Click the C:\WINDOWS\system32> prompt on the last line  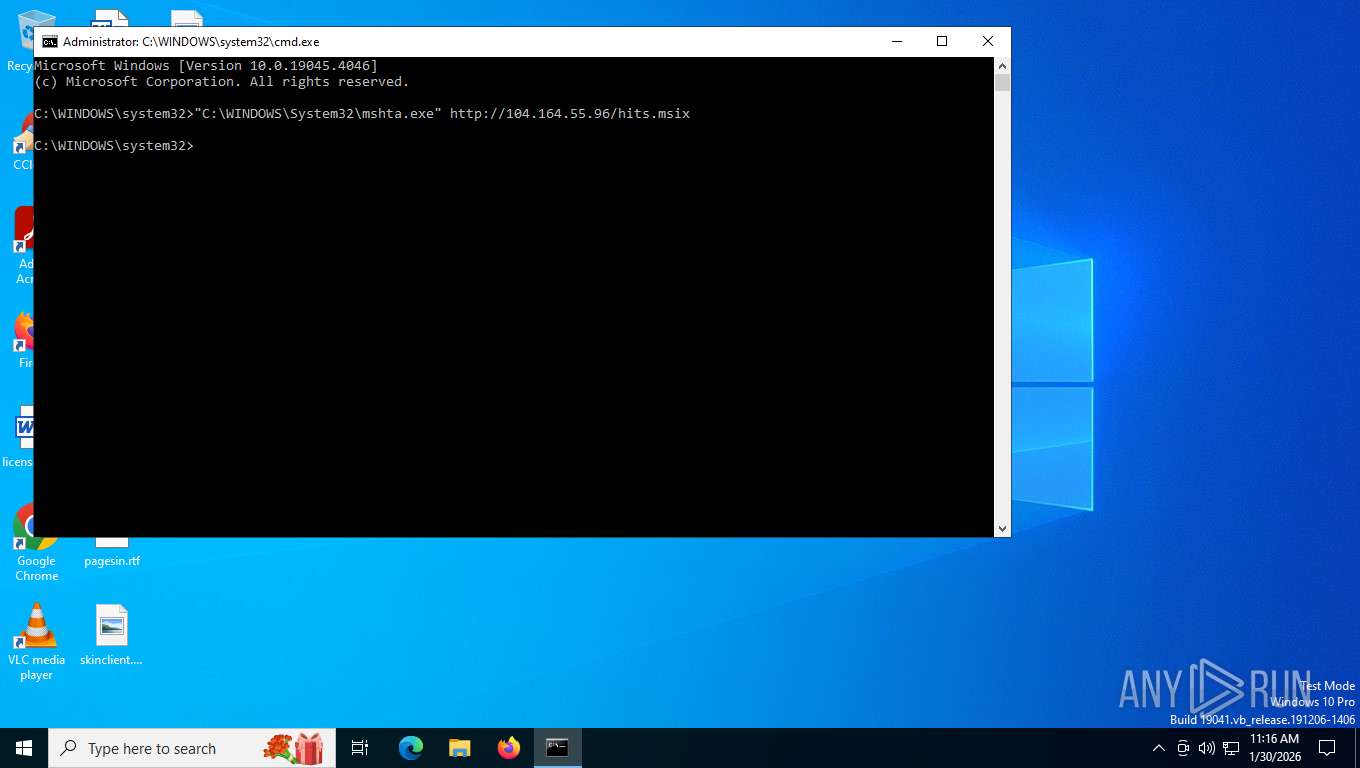[x=114, y=146]
